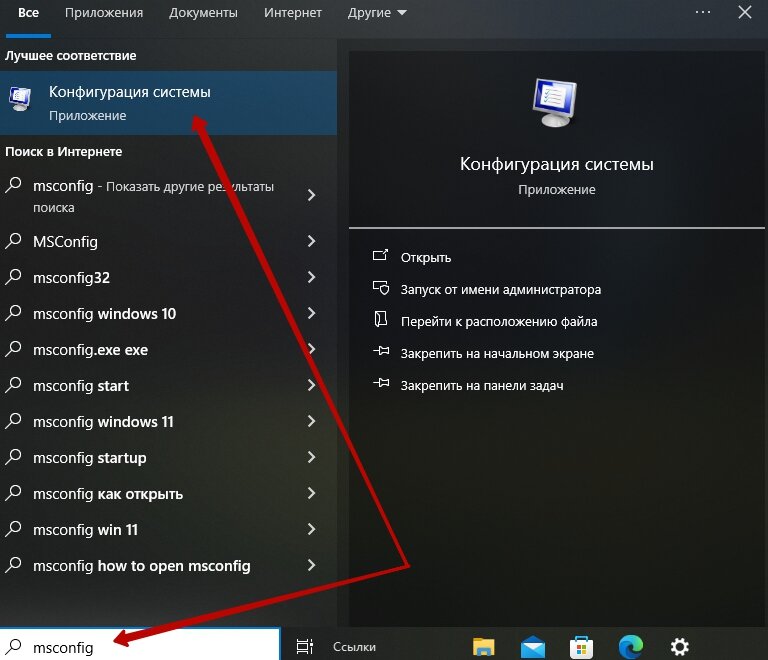Click the search magnifier icon in search box
The width and height of the screenshot is (768, 660).
(14, 647)
